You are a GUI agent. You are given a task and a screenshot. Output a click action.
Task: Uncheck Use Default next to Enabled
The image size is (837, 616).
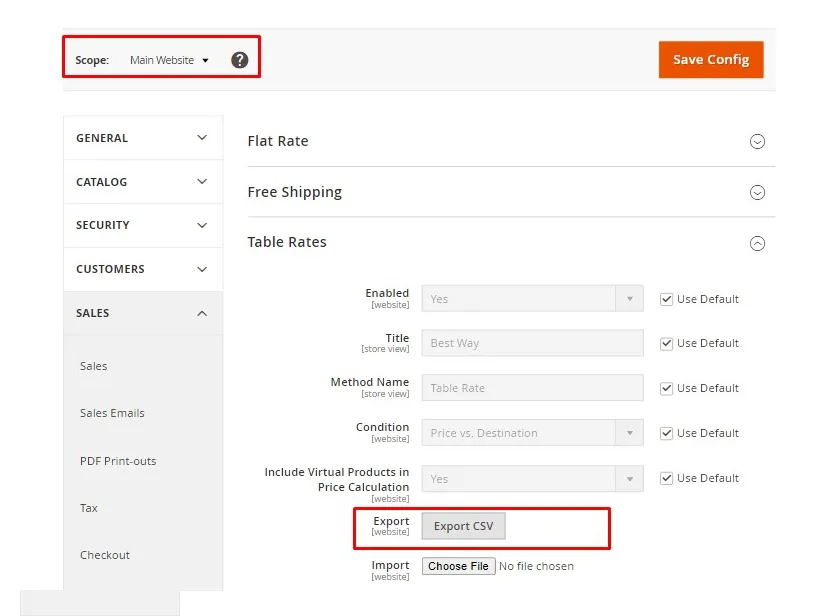click(666, 298)
